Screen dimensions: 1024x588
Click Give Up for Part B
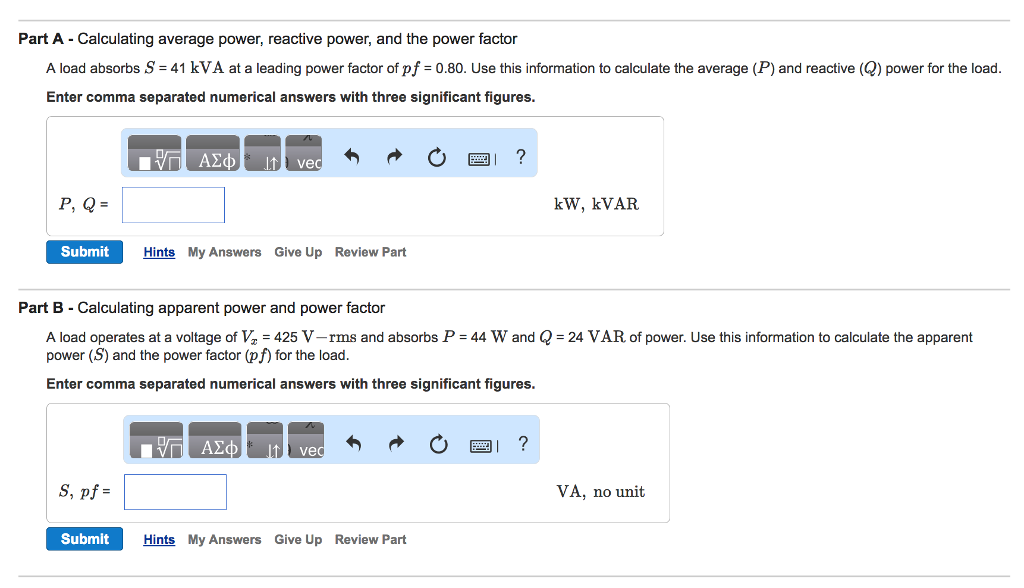click(x=297, y=538)
